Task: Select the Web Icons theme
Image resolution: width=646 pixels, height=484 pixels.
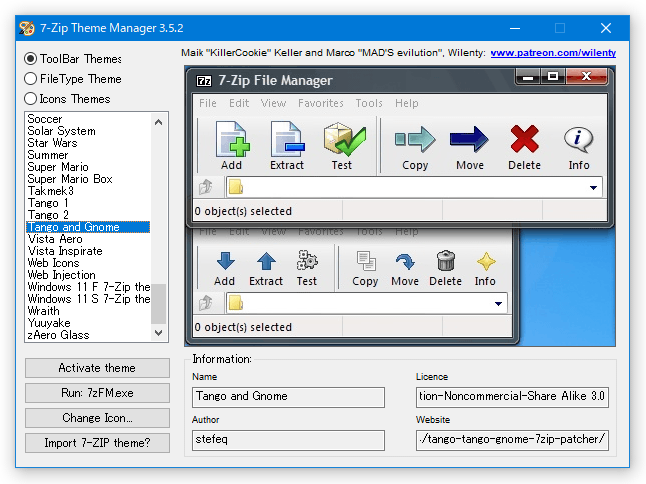Action: click(88, 263)
